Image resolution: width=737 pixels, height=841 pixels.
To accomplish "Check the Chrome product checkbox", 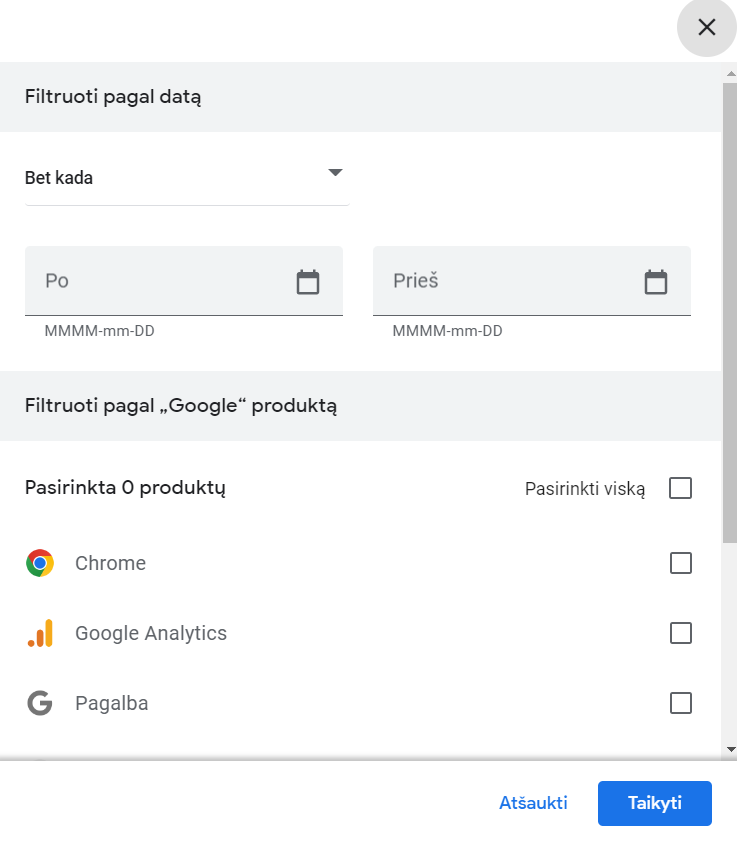I will 681,563.
